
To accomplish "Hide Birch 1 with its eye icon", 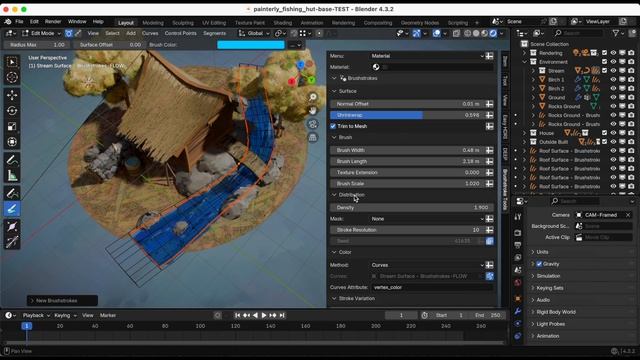I will point(613,80).
